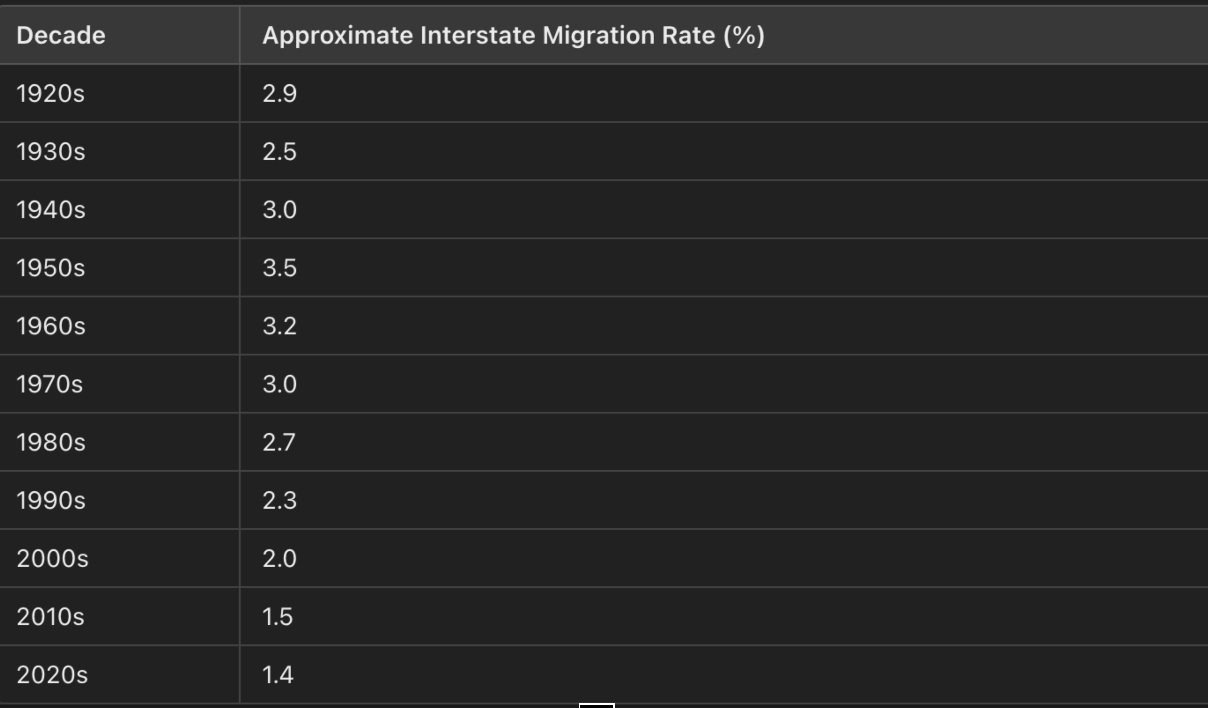Select the 1970s decade cell
This screenshot has width=1208, height=708.
click(x=51, y=384)
